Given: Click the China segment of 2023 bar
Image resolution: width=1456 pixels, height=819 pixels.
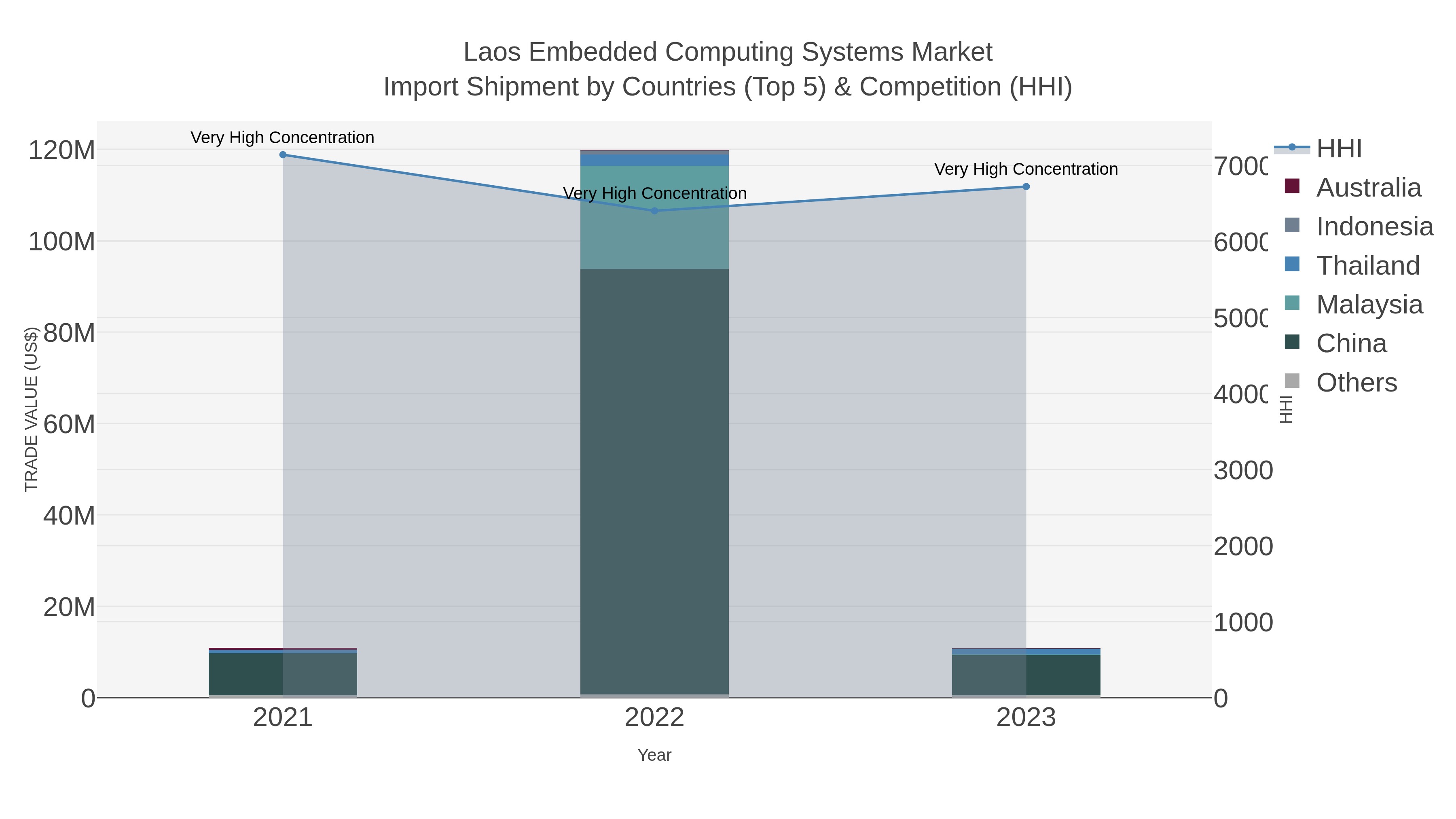Looking at the screenshot, I should 1026,675.
